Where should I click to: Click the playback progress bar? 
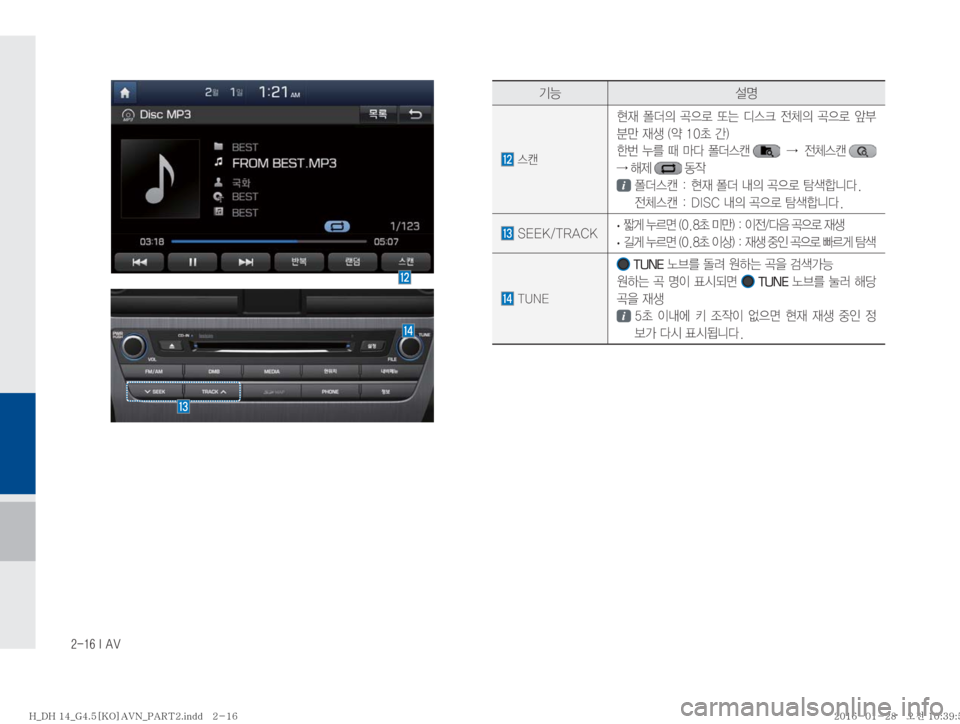(x=269, y=242)
